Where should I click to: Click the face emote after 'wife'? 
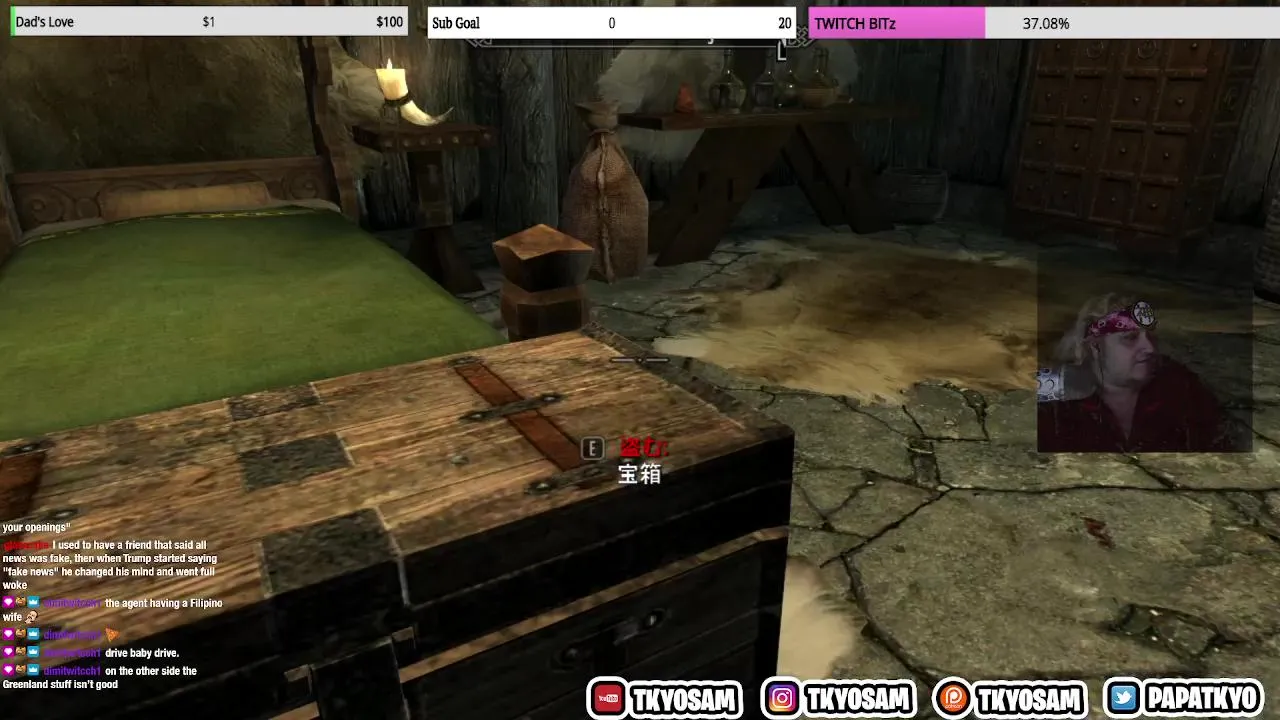point(32,617)
